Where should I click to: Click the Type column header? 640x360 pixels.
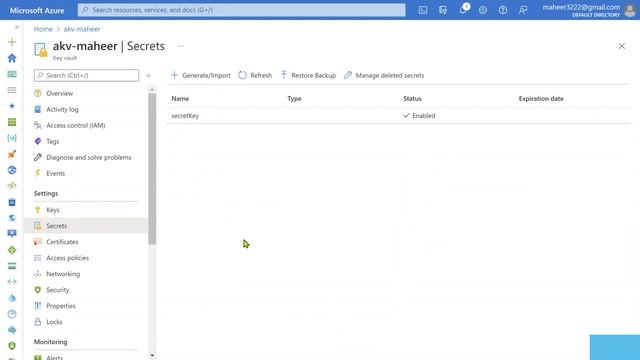[x=294, y=99]
